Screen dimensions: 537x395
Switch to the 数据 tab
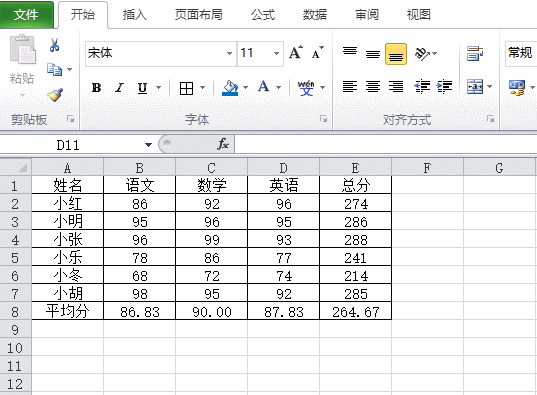coord(314,15)
